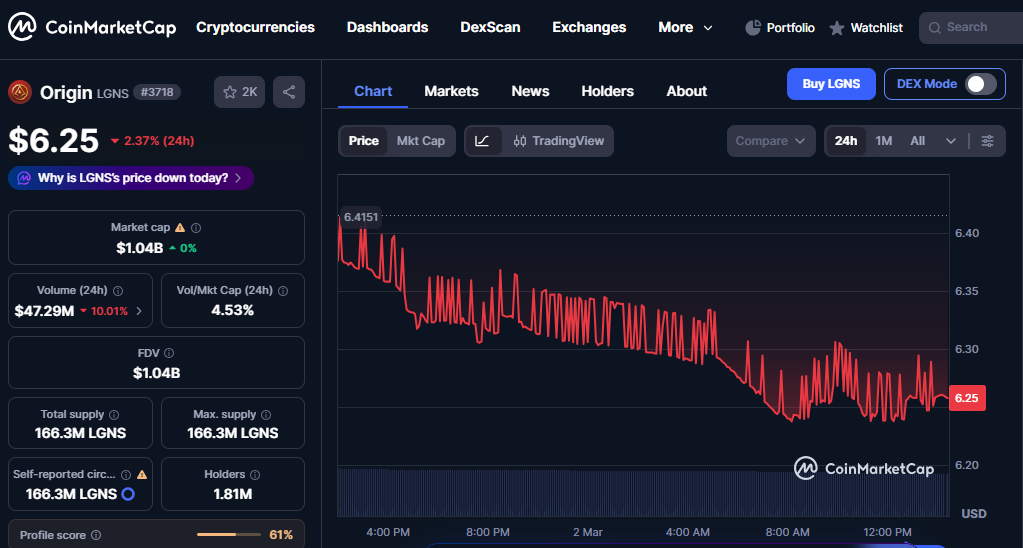
Task: Add Origin to watchlist with 2K star button
Action: click(x=239, y=92)
